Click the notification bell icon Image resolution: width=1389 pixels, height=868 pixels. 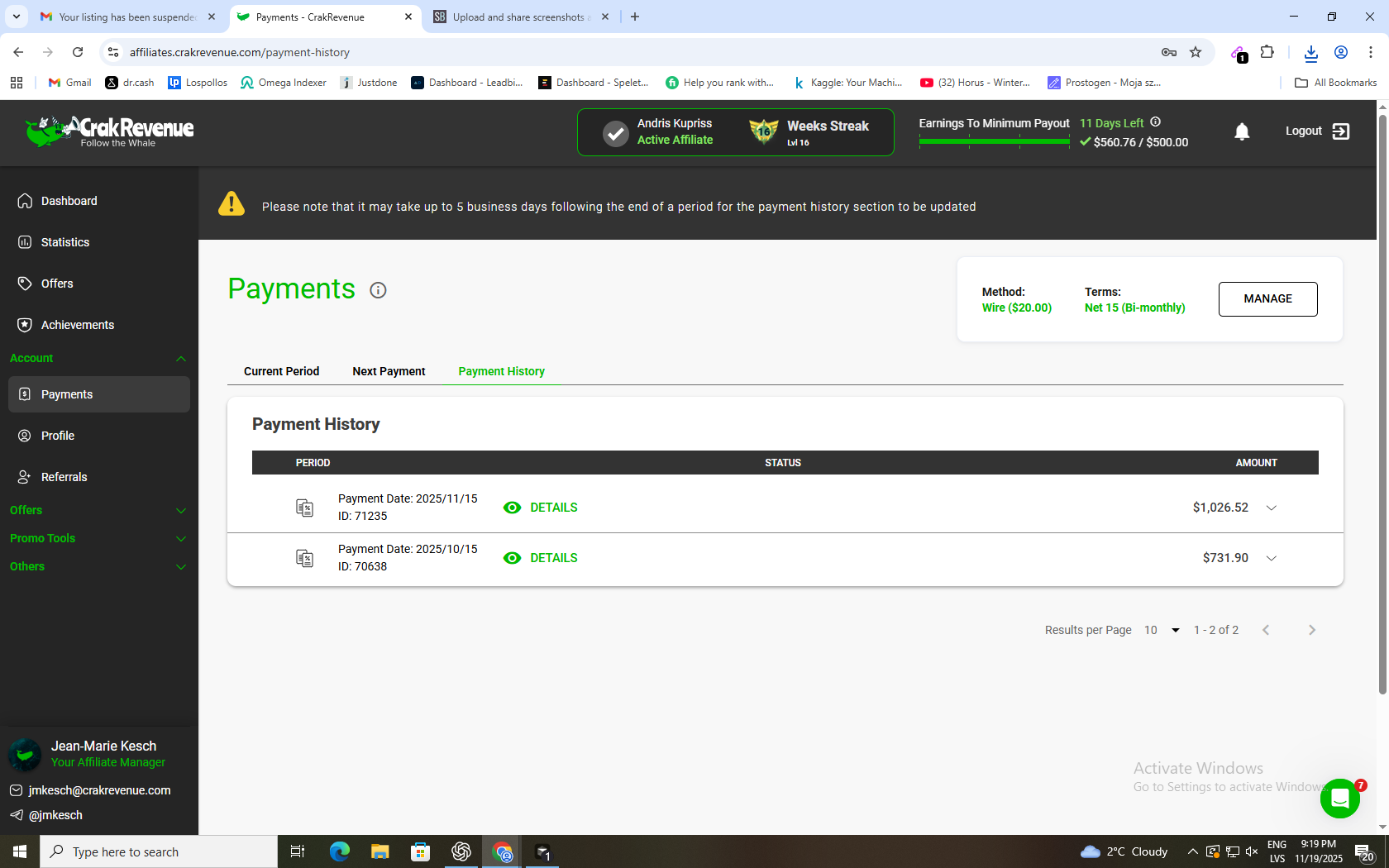click(x=1242, y=131)
